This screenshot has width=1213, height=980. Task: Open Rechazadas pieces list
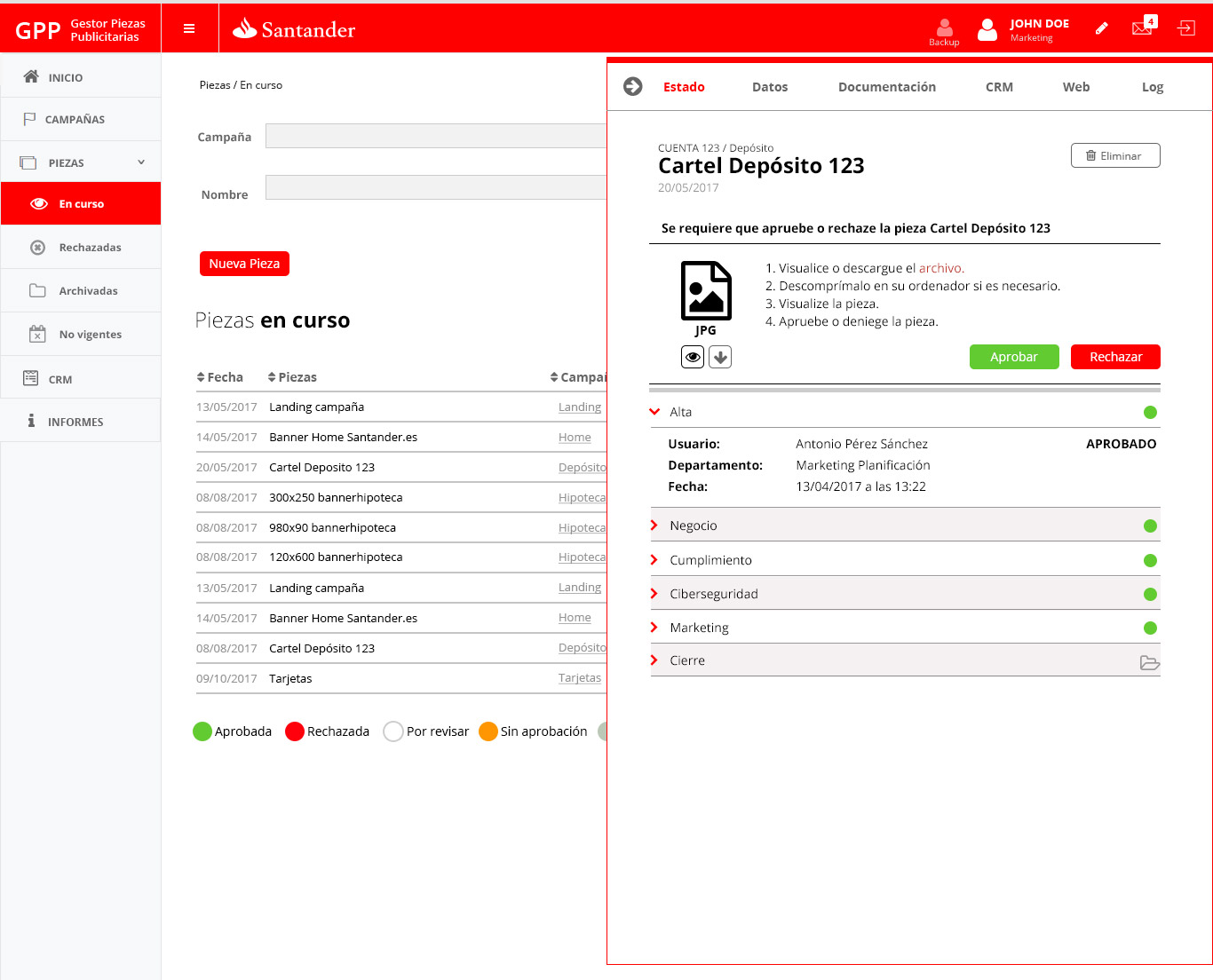pyautogui.click(x=81, y=247)
